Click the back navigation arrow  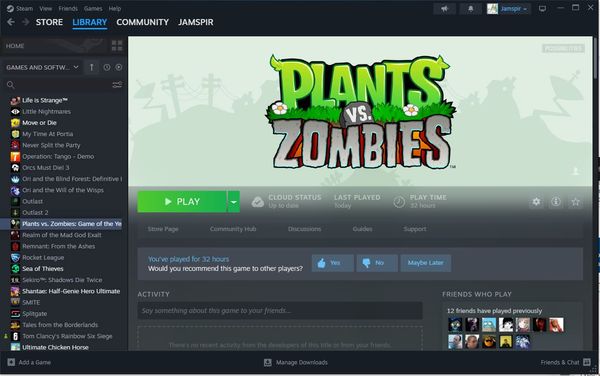(11, 22)
